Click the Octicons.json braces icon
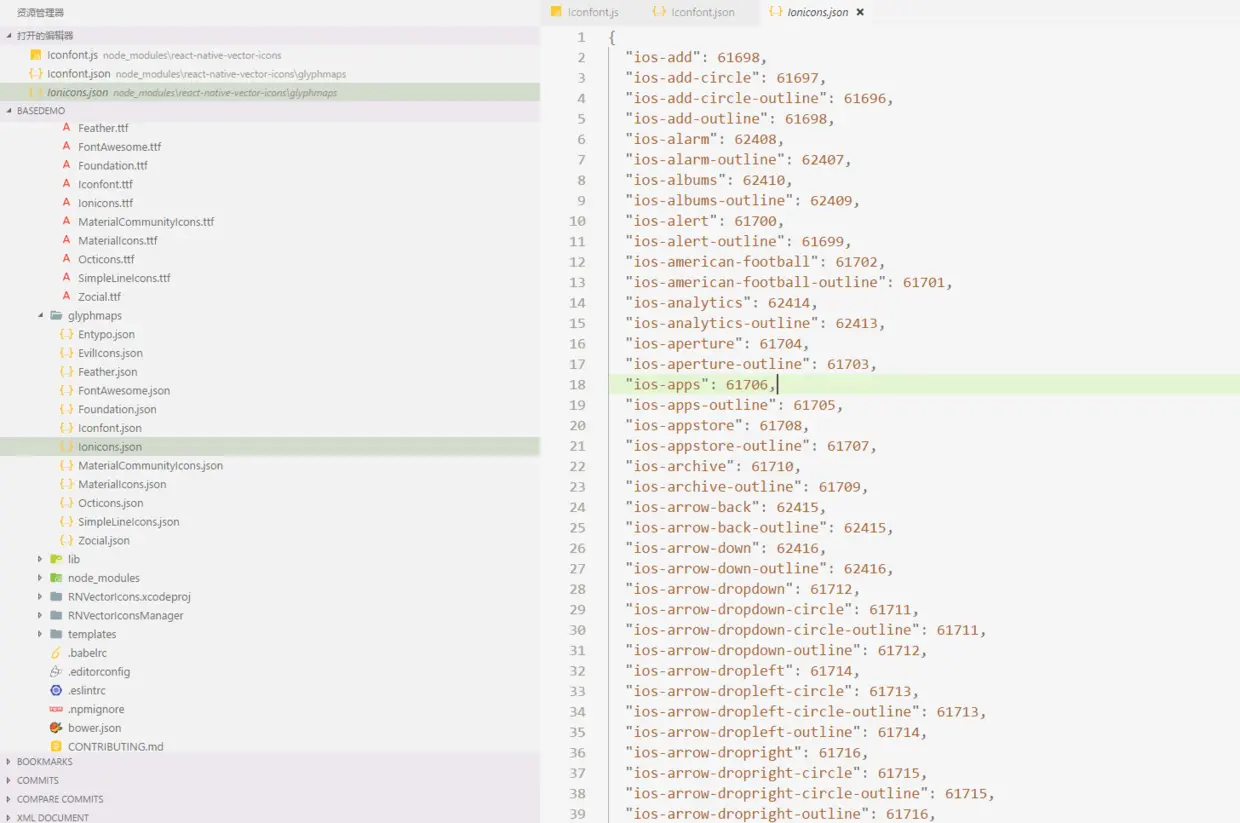This screenshot has height=823, width=1240. 67,503
